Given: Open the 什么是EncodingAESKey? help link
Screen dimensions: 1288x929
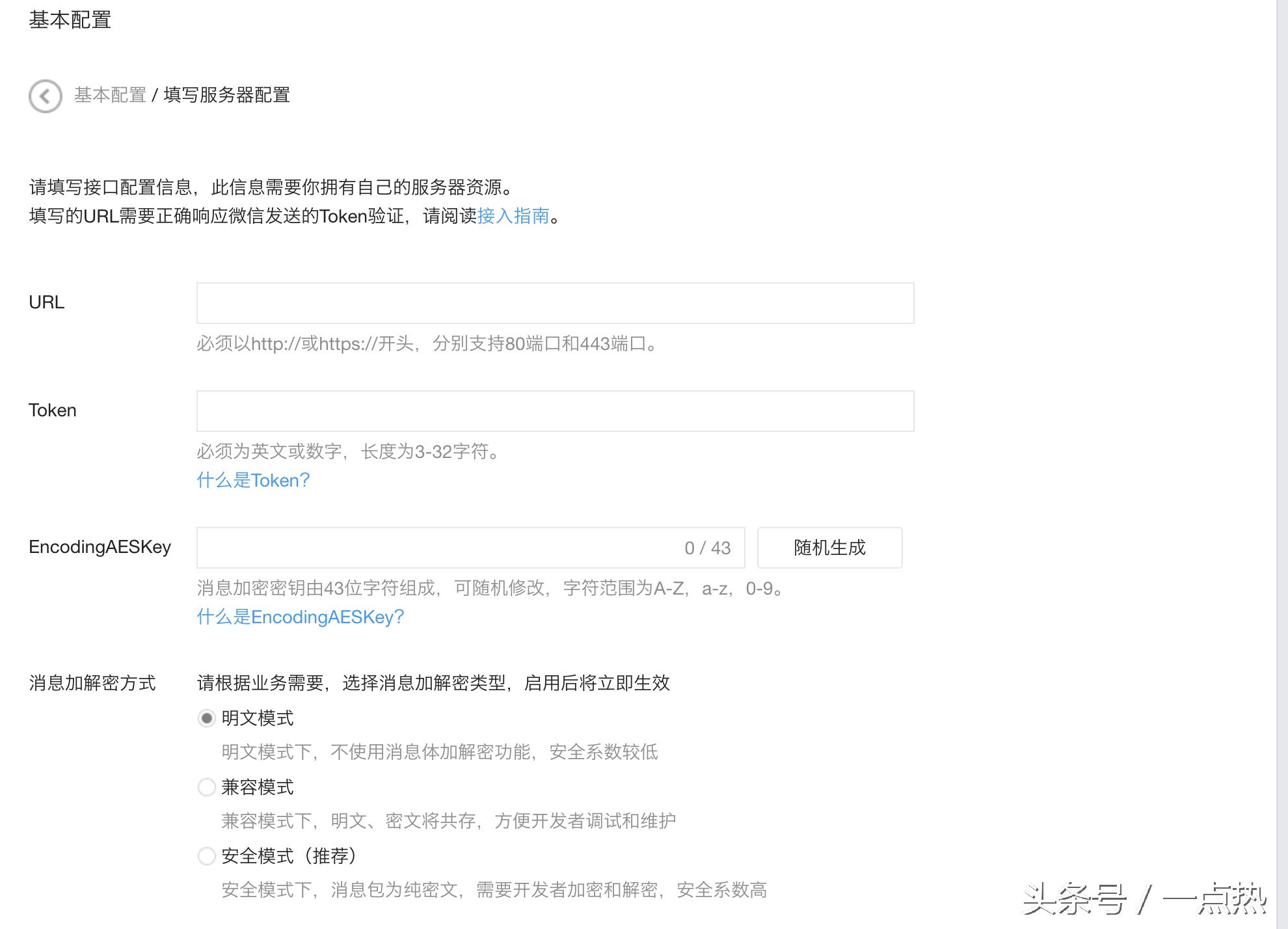Looking at the screenshot, I should click(x=301, y=617).
